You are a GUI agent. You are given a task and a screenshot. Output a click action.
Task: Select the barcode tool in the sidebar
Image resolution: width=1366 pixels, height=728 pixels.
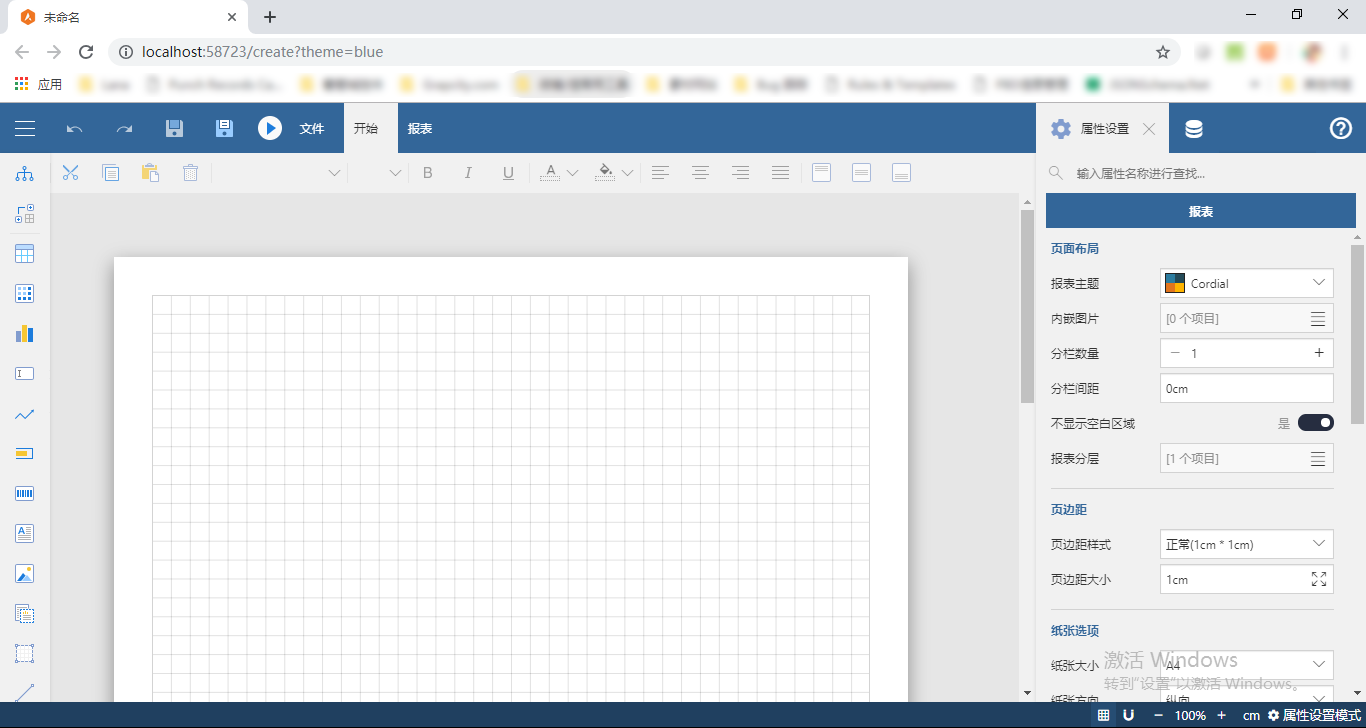coord(25,494)
